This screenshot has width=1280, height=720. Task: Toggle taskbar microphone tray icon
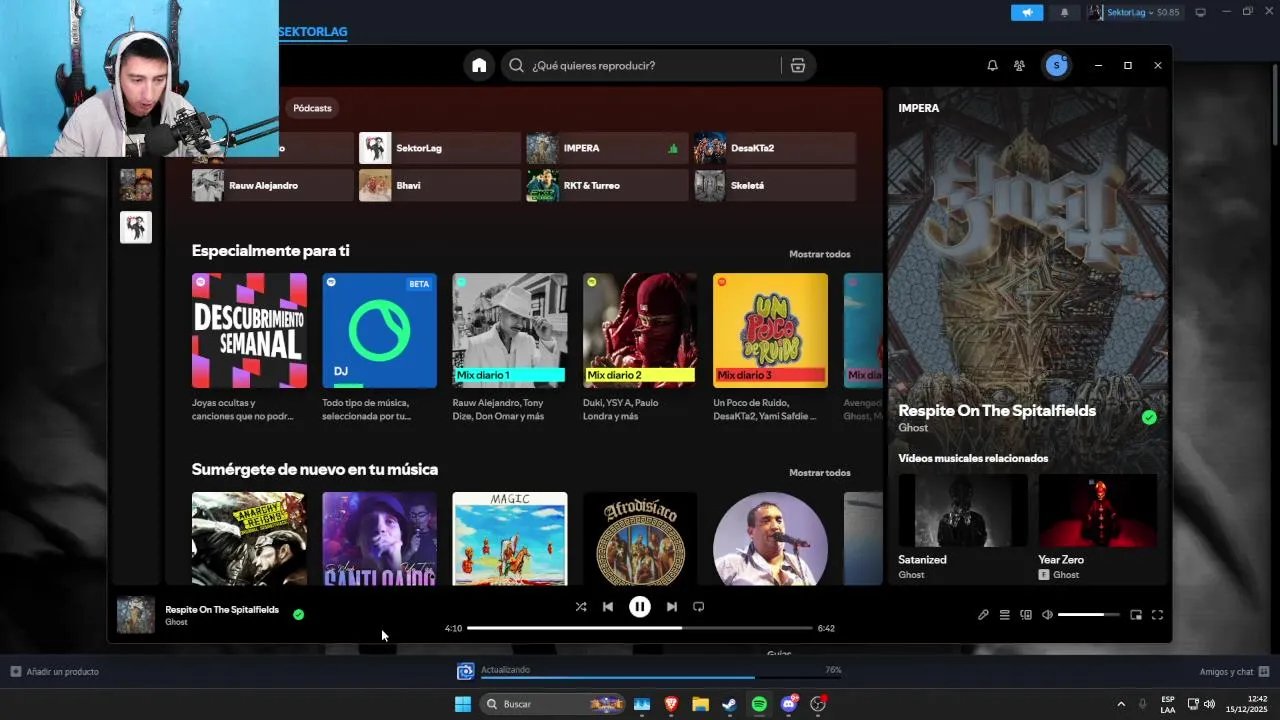click(1142, 704)
